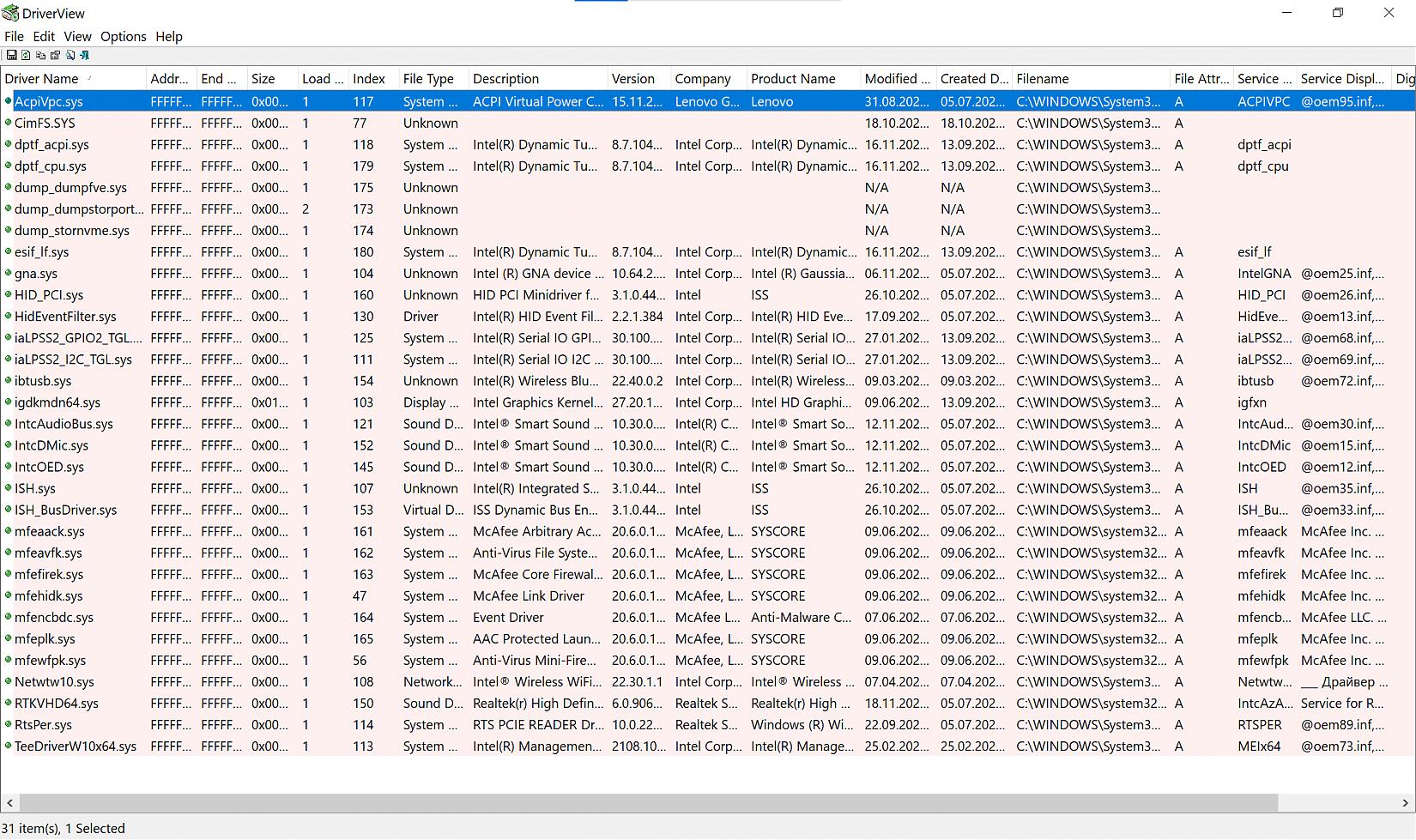Click the horizontal scrollbar thumb
Screen dimensions: 1416x840
648,802
